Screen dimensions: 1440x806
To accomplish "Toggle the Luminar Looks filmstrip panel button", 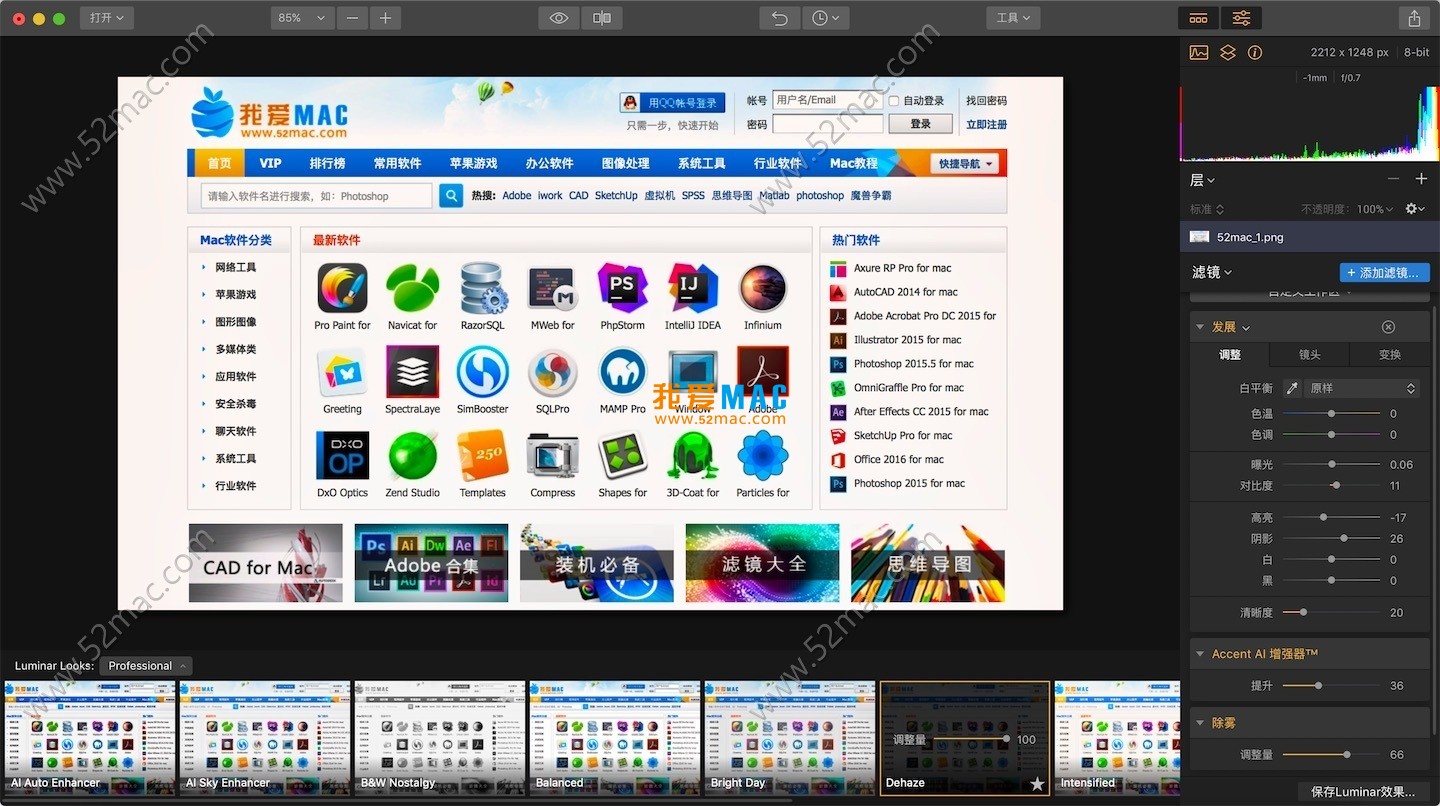I will (x=1198, y=18).
